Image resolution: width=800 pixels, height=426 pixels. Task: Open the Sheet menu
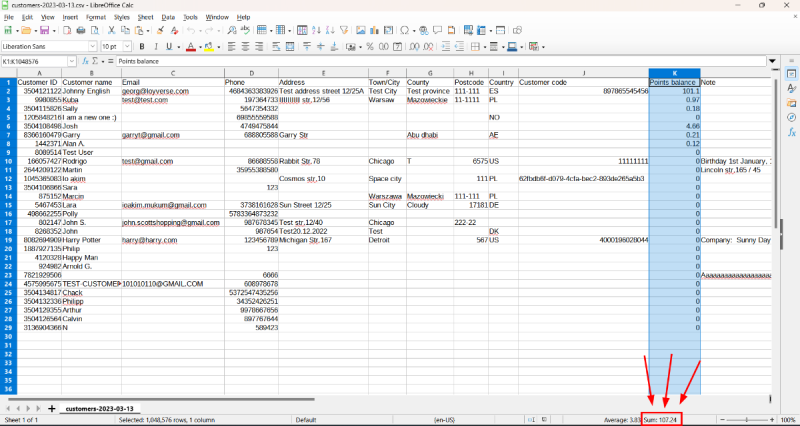(146, 17)
